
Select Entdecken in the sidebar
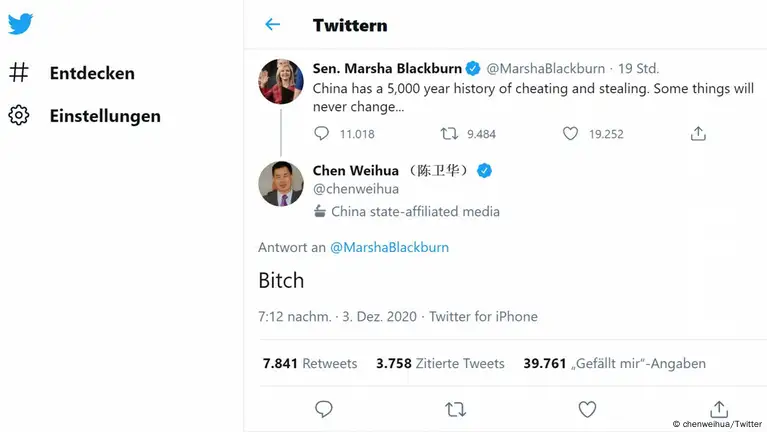pyautogui.click(x=92, y=73)
